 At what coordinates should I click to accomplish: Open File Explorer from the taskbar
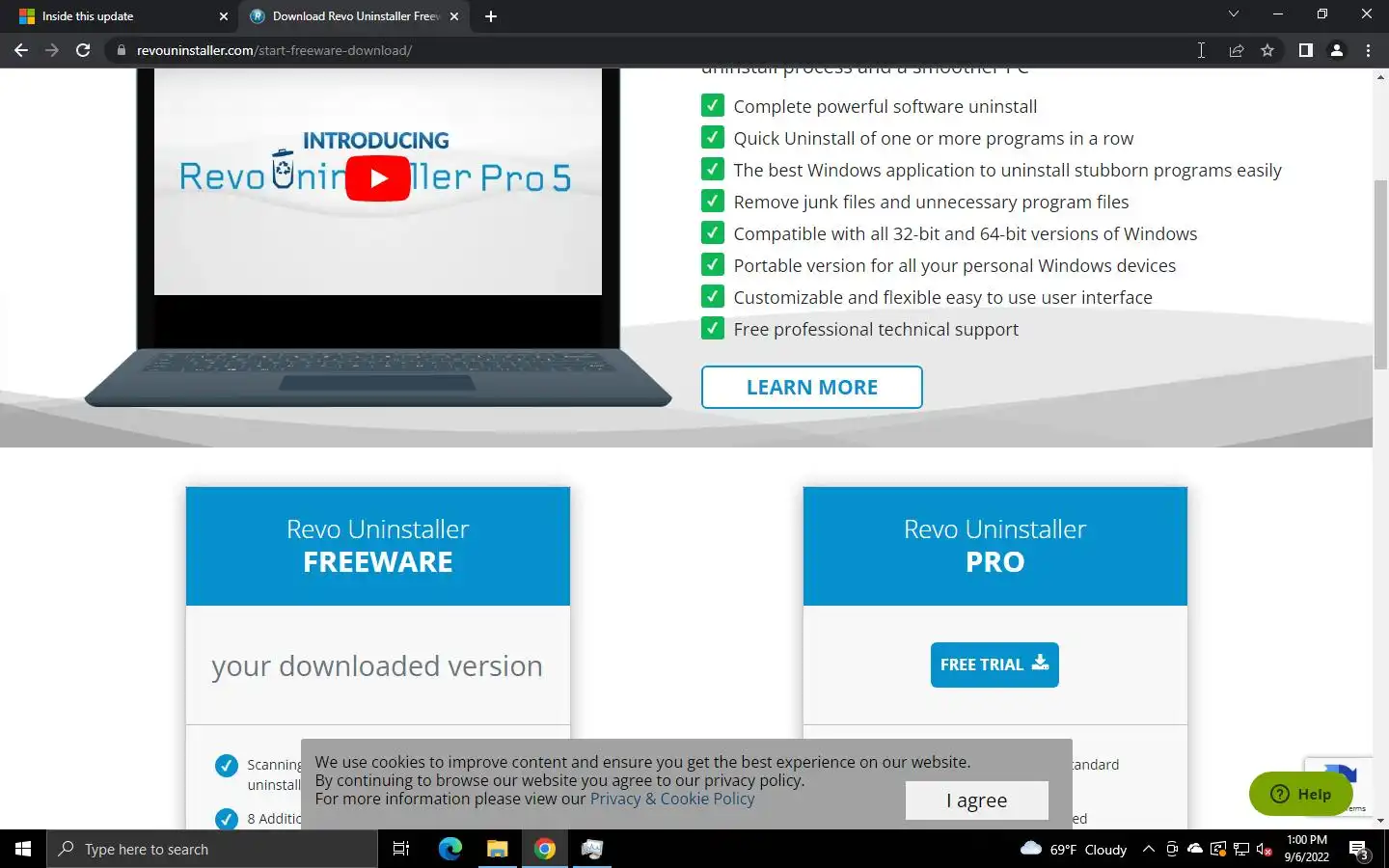(x=497, y=849)
